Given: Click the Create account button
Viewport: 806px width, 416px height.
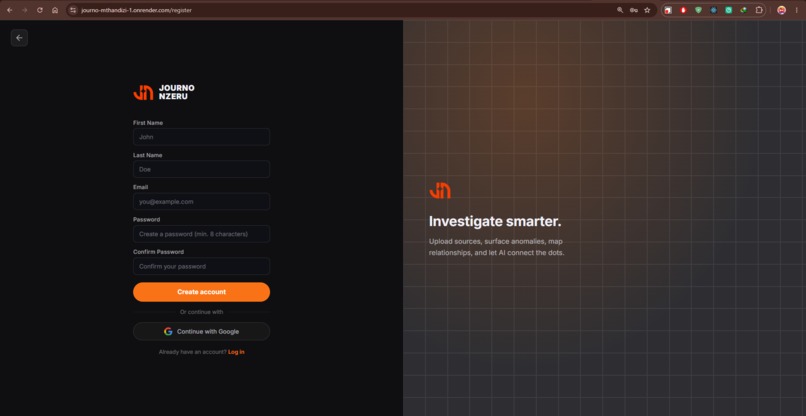Looking at the screenshot, I should click(x=202, y=292).
